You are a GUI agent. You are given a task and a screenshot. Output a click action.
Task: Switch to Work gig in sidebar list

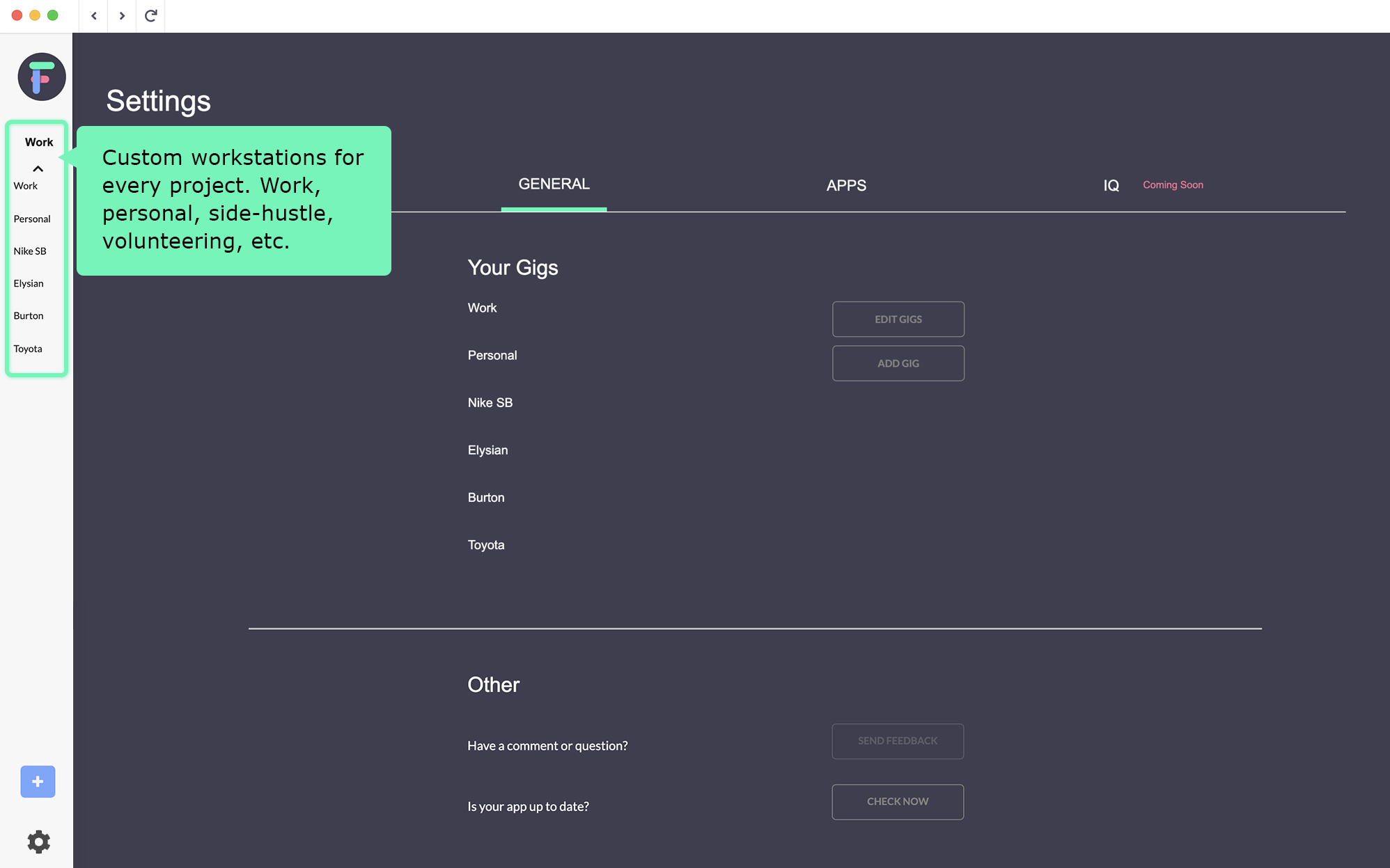coord(26,186)
